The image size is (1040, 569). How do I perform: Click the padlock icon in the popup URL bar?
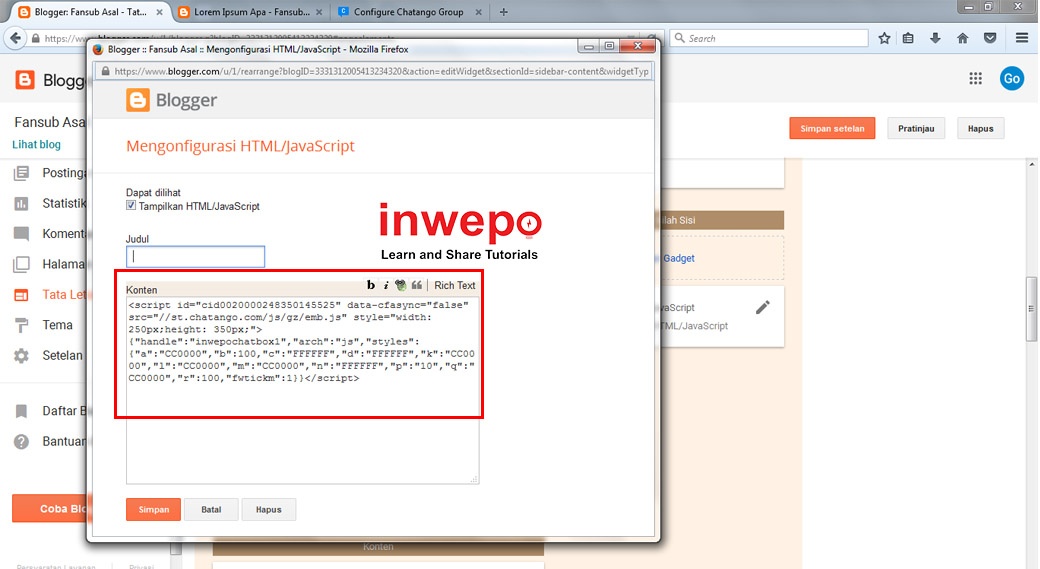(x=105, y=71)
